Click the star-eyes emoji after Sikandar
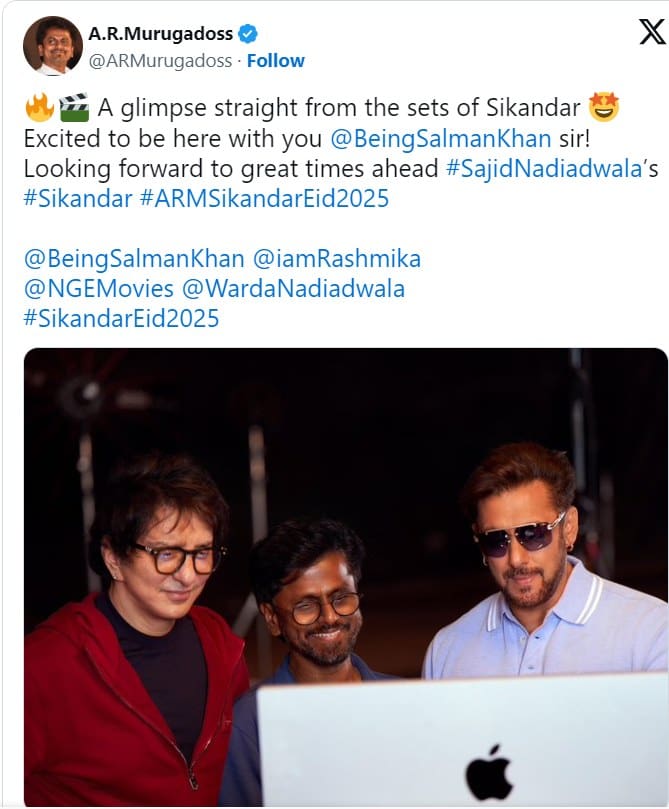 [603, 107]
